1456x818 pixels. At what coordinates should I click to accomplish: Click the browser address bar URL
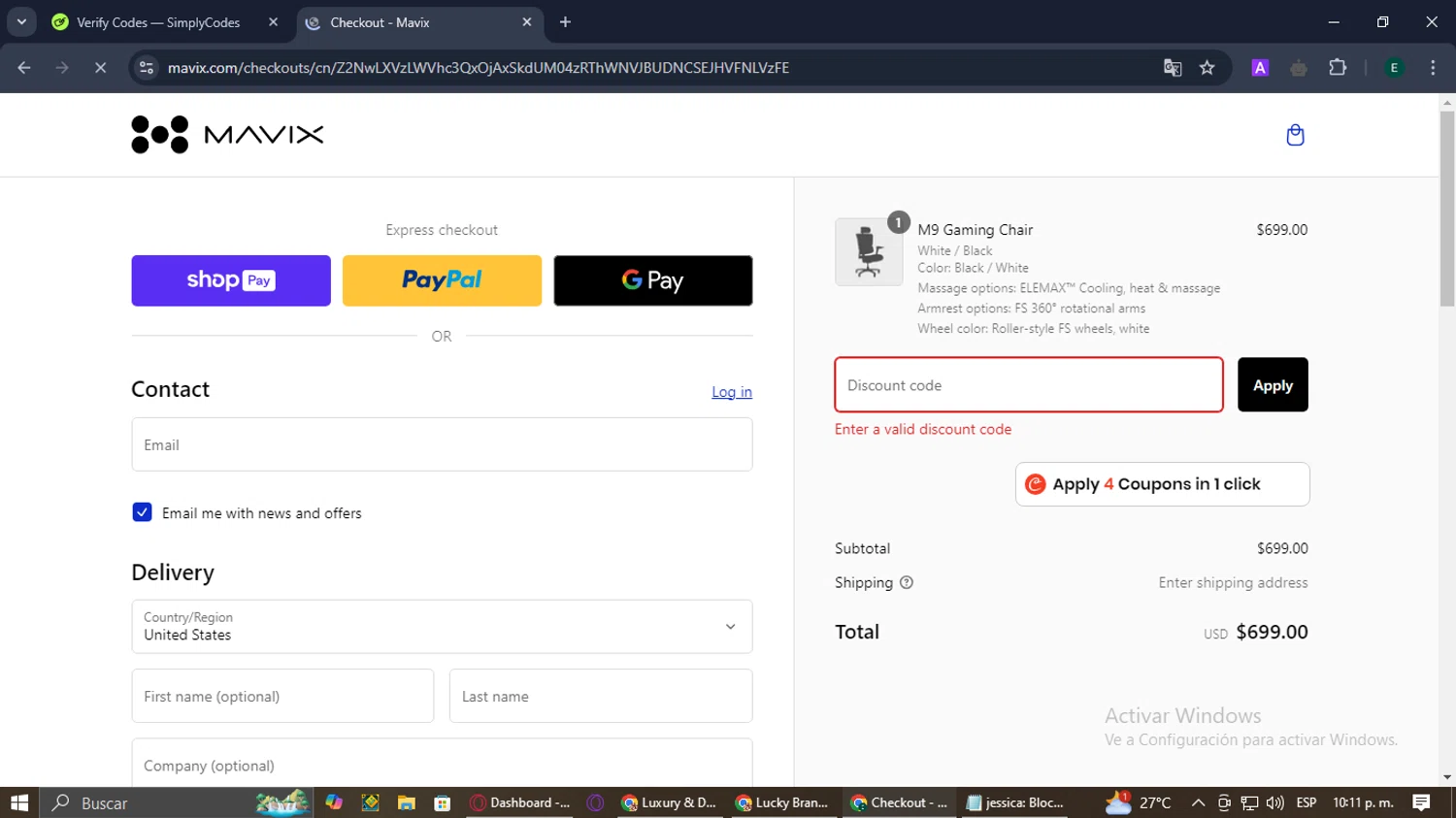478,68
